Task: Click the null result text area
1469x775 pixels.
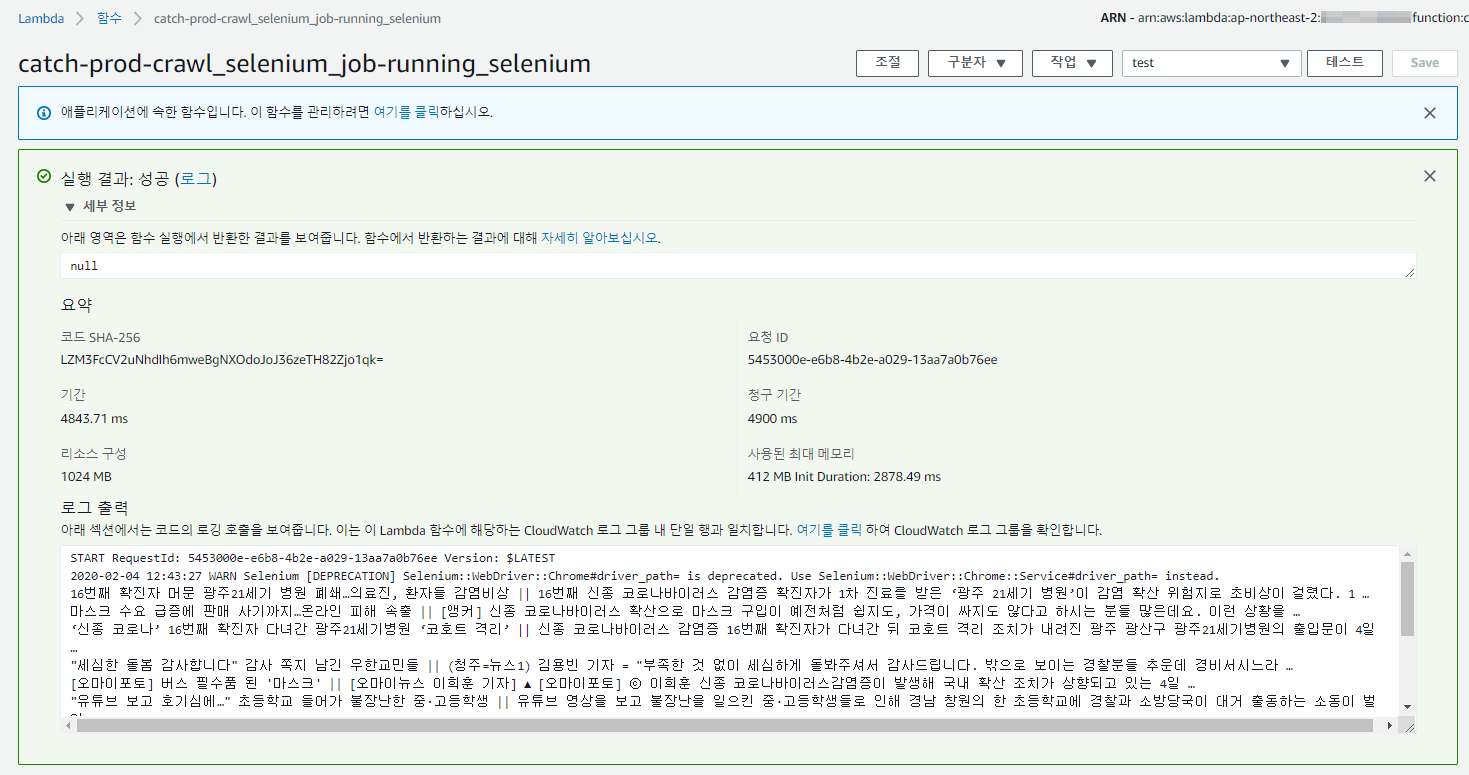Action: [738, 266]
